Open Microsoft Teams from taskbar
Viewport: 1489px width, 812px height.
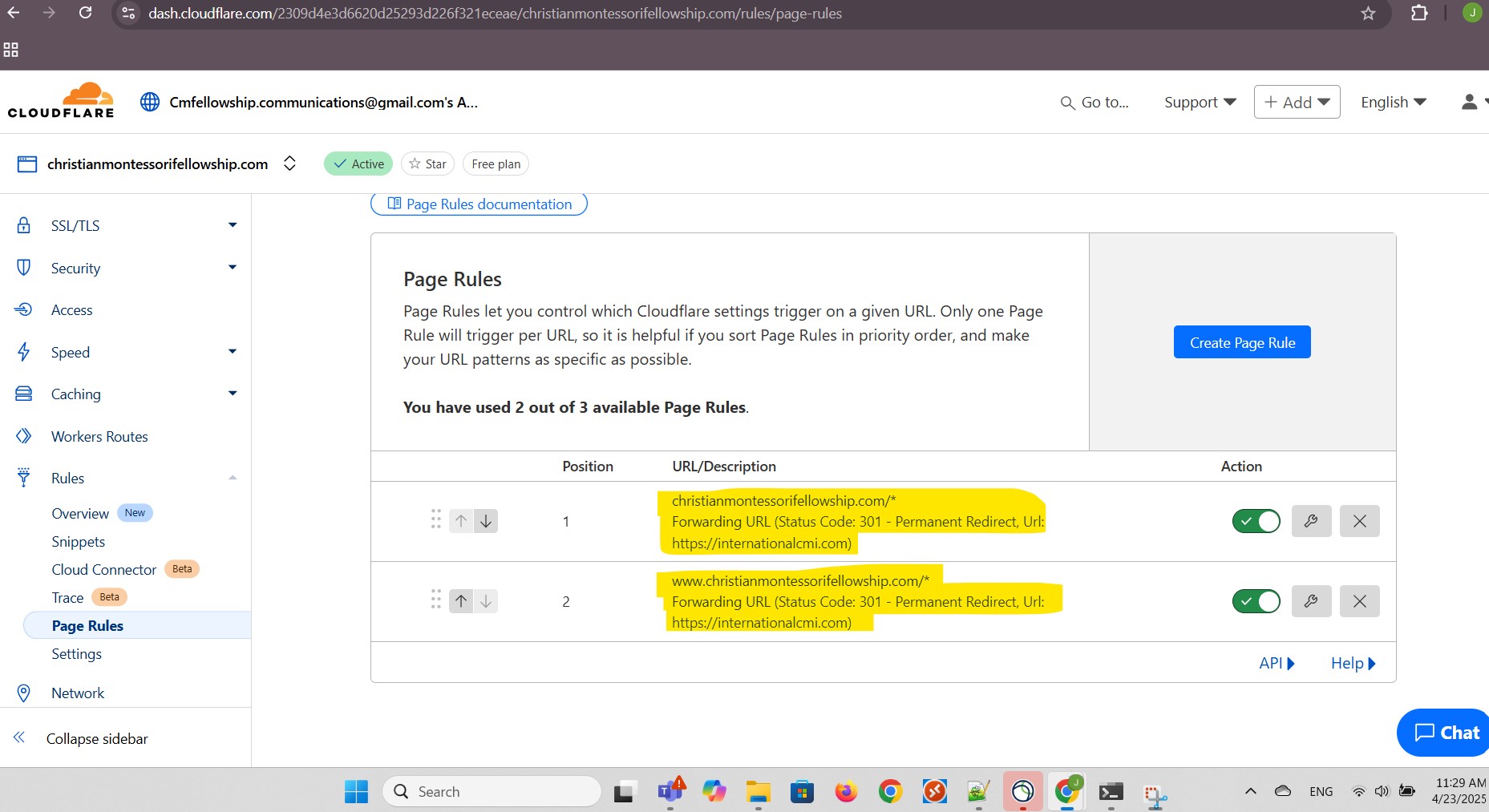coord(670,792)
